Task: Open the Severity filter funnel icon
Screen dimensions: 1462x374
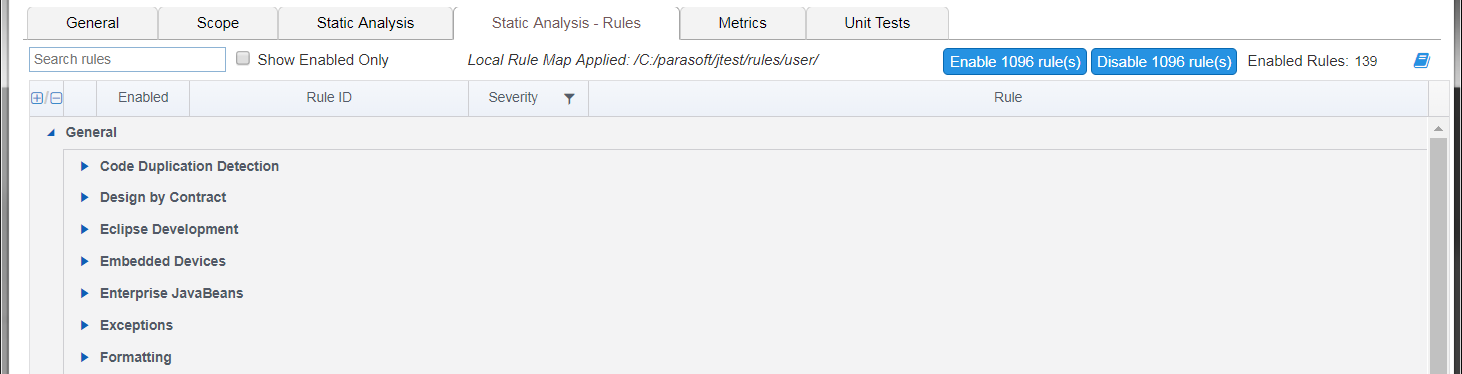Action: click(569, 98)
